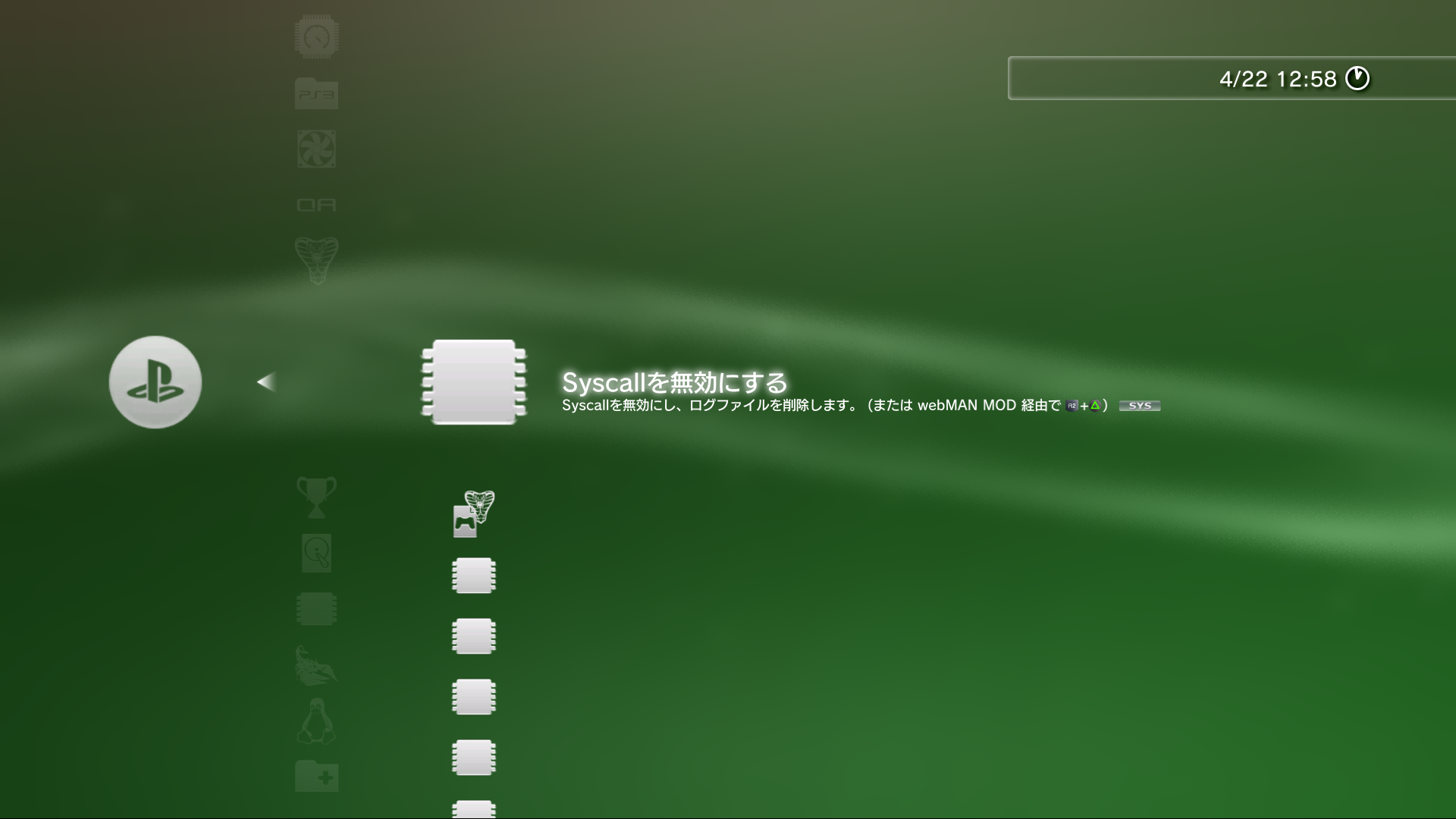
Task: Select the scorpion icon
Action: (316, 665)
